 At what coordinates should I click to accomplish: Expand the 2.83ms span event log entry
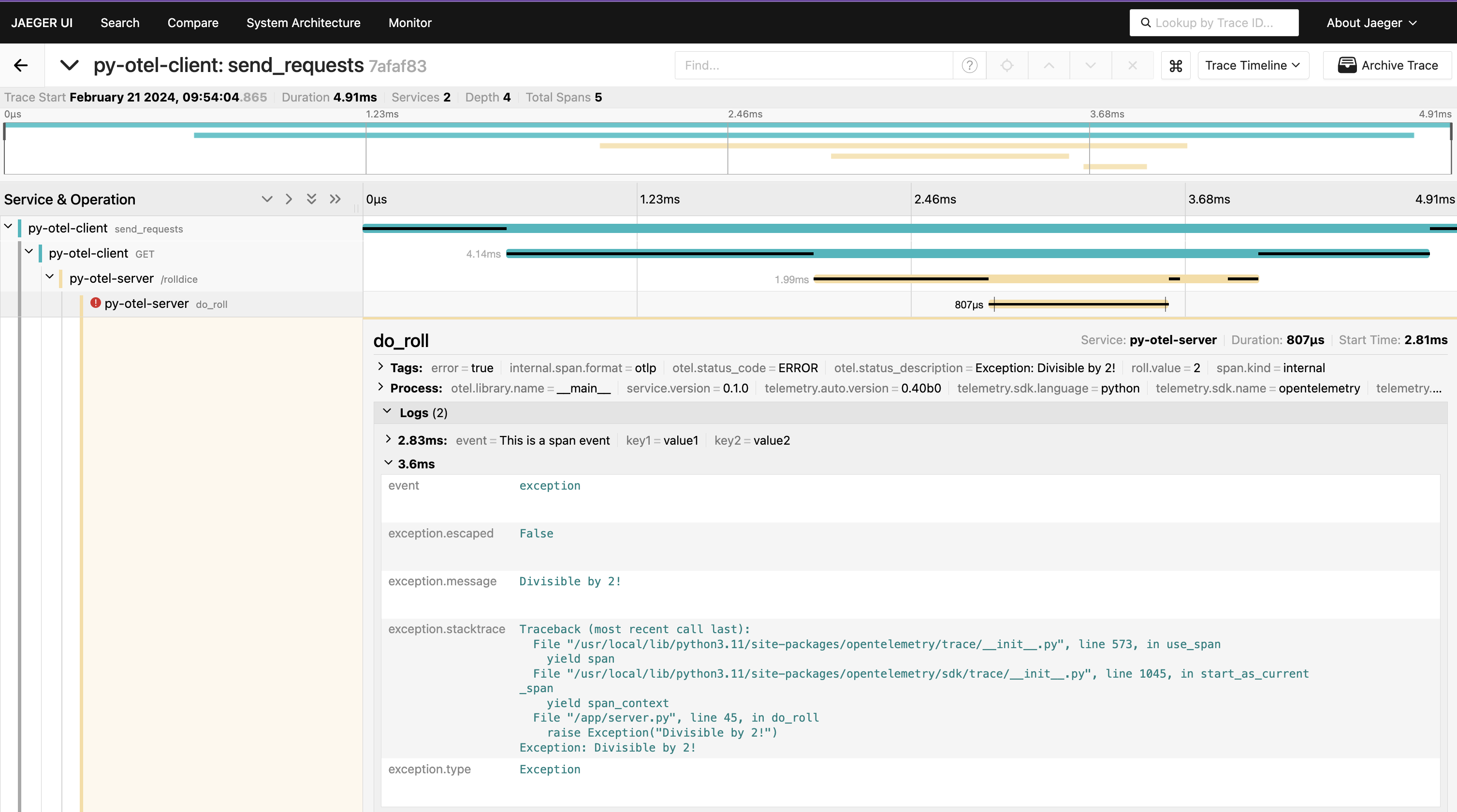[388, 440]
